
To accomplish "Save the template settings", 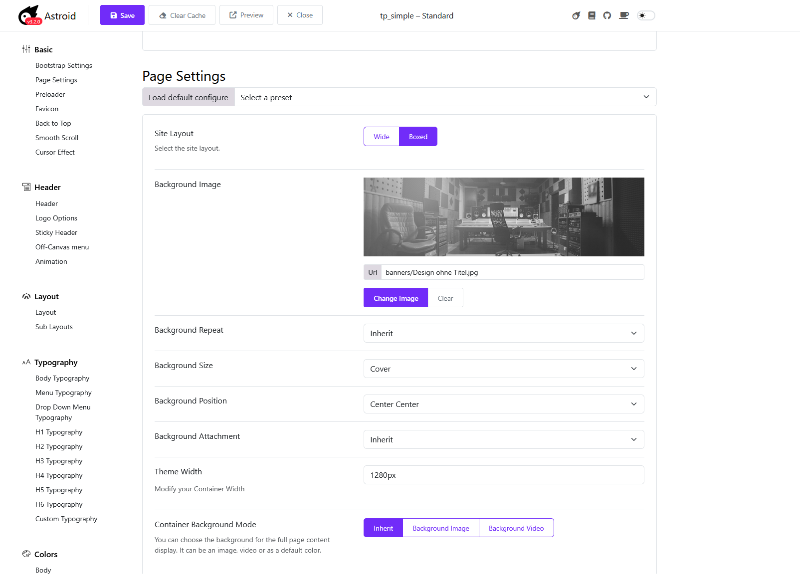I will point(122,15).
